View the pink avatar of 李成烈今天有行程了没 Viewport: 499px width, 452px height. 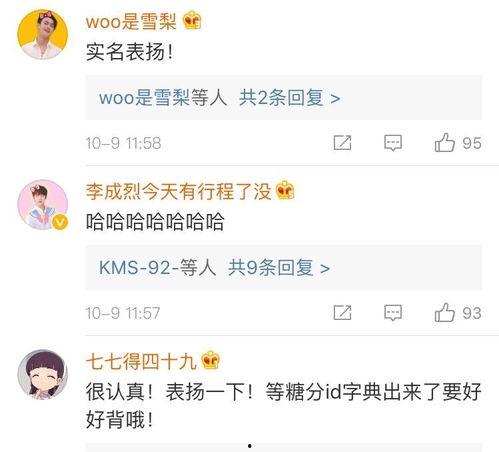[43, 204]
